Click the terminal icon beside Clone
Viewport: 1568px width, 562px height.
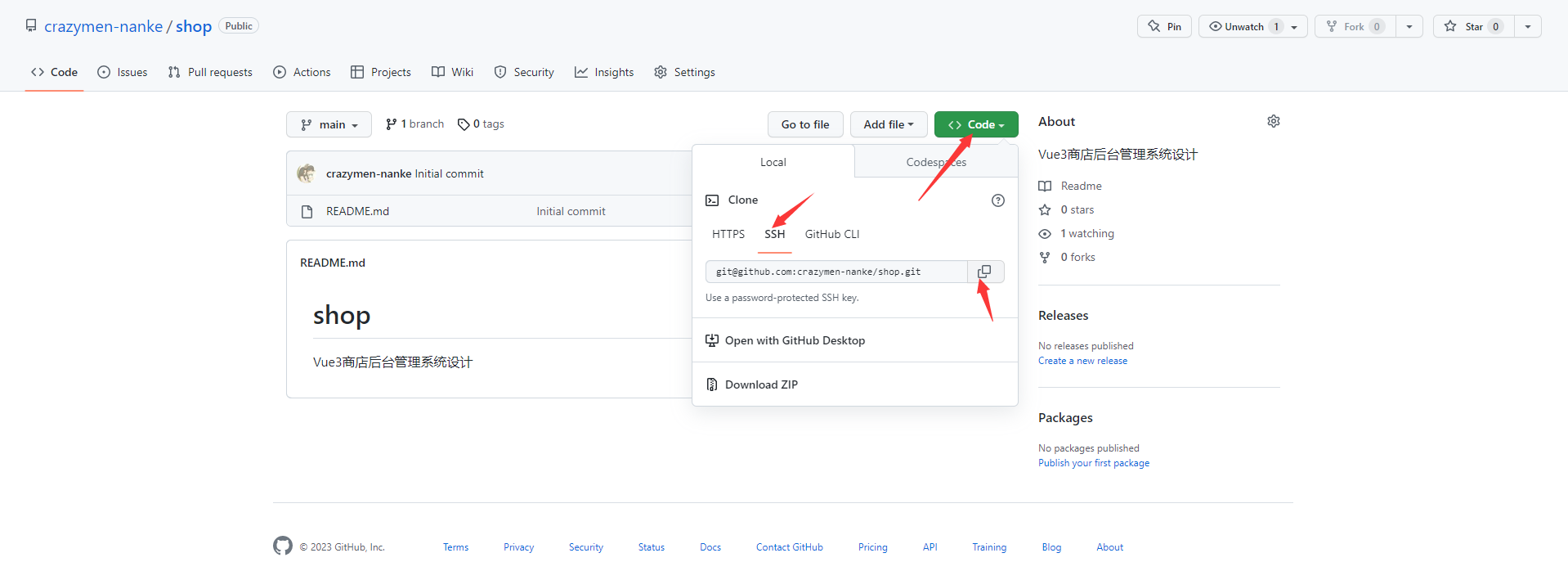[712, 200]
